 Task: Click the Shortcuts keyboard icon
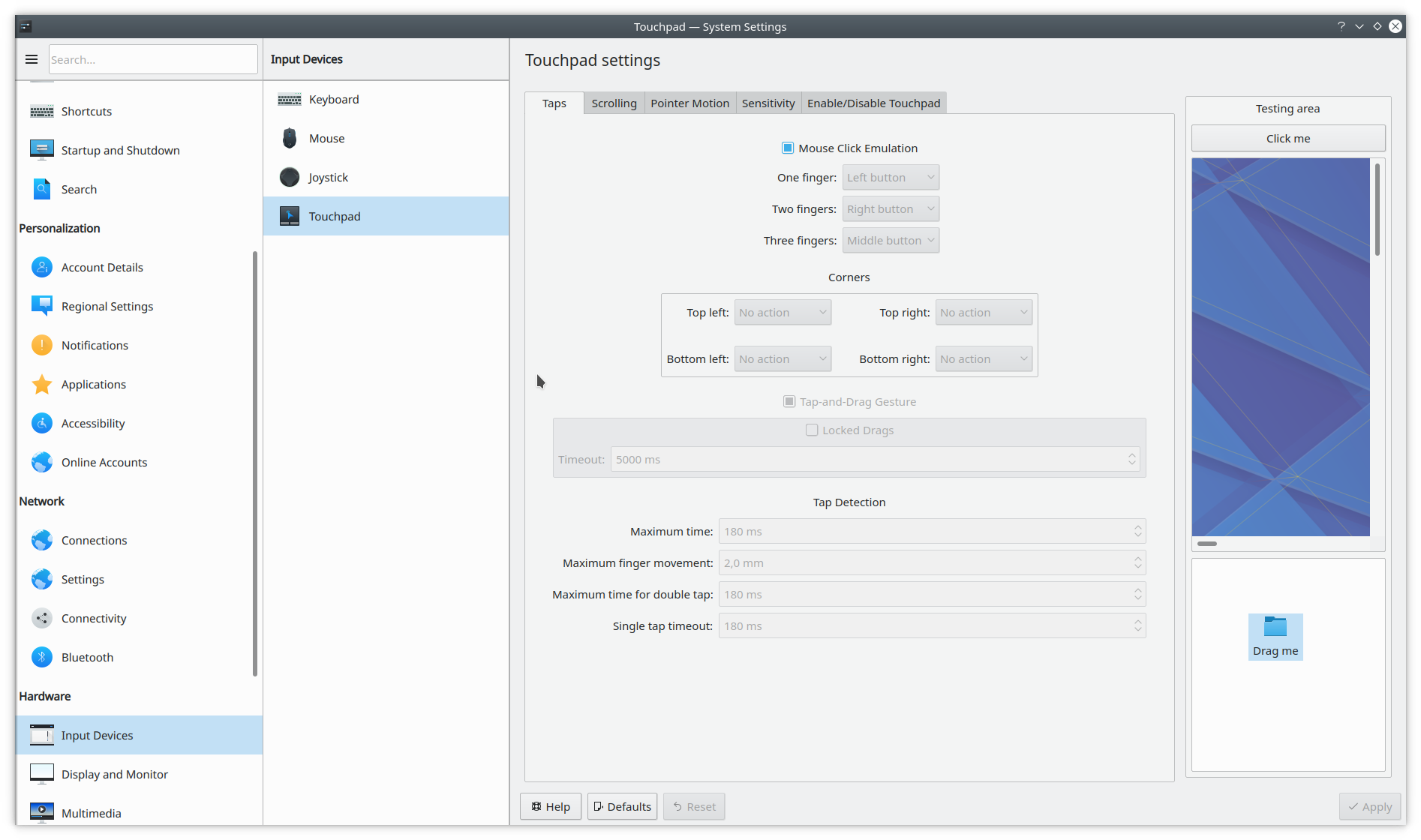point(42,111)
